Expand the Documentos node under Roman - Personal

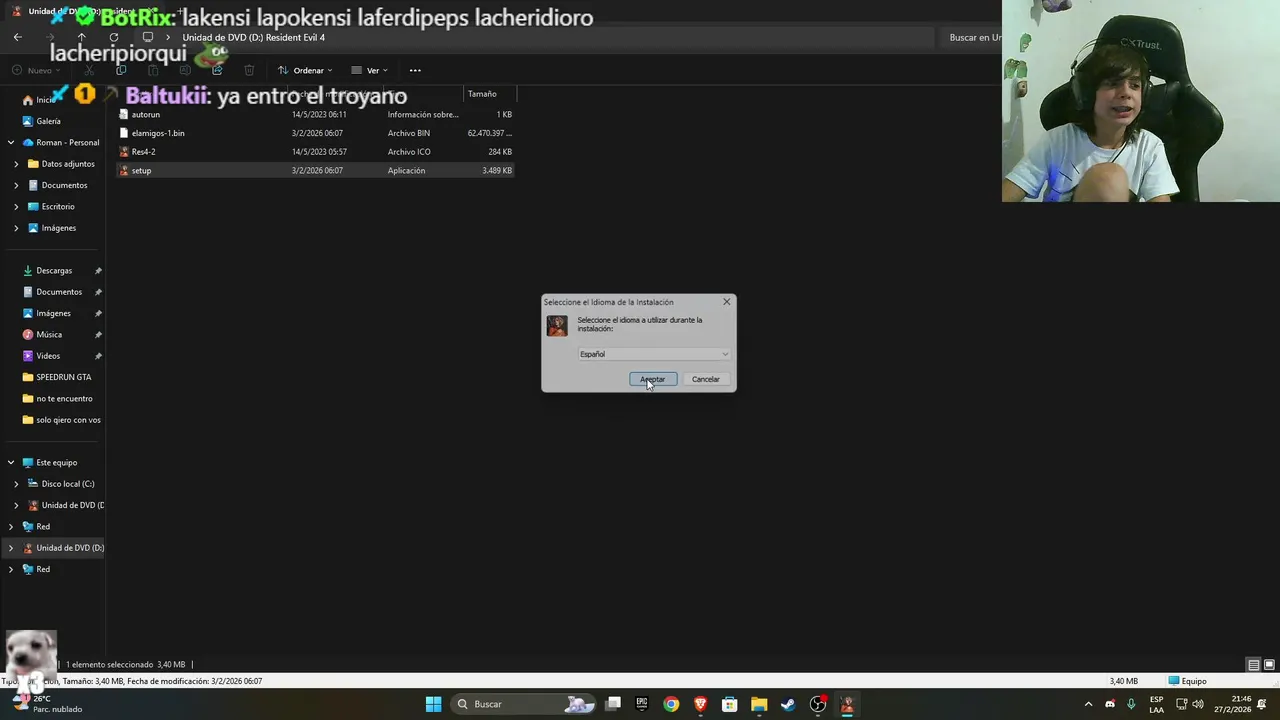pyautogui.click(x=16, y=185)
